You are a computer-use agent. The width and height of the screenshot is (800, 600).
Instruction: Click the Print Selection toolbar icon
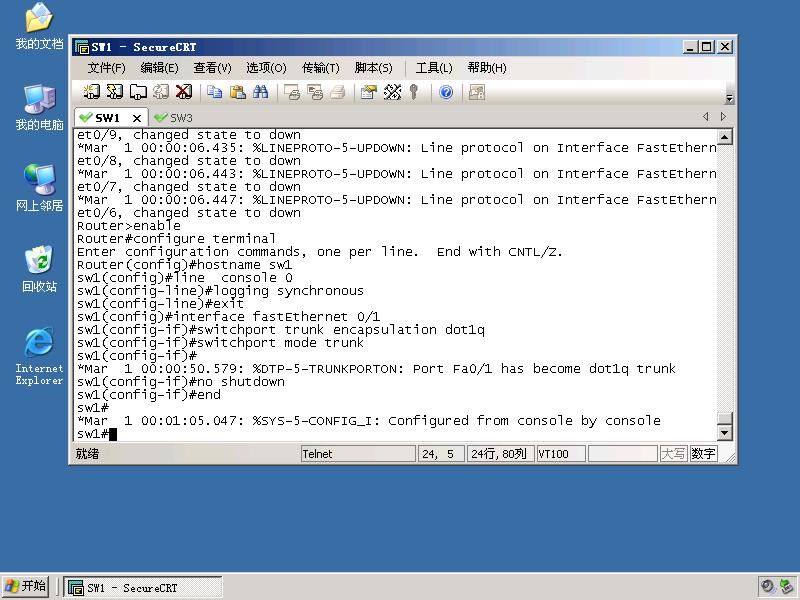[x=315, y=92]
